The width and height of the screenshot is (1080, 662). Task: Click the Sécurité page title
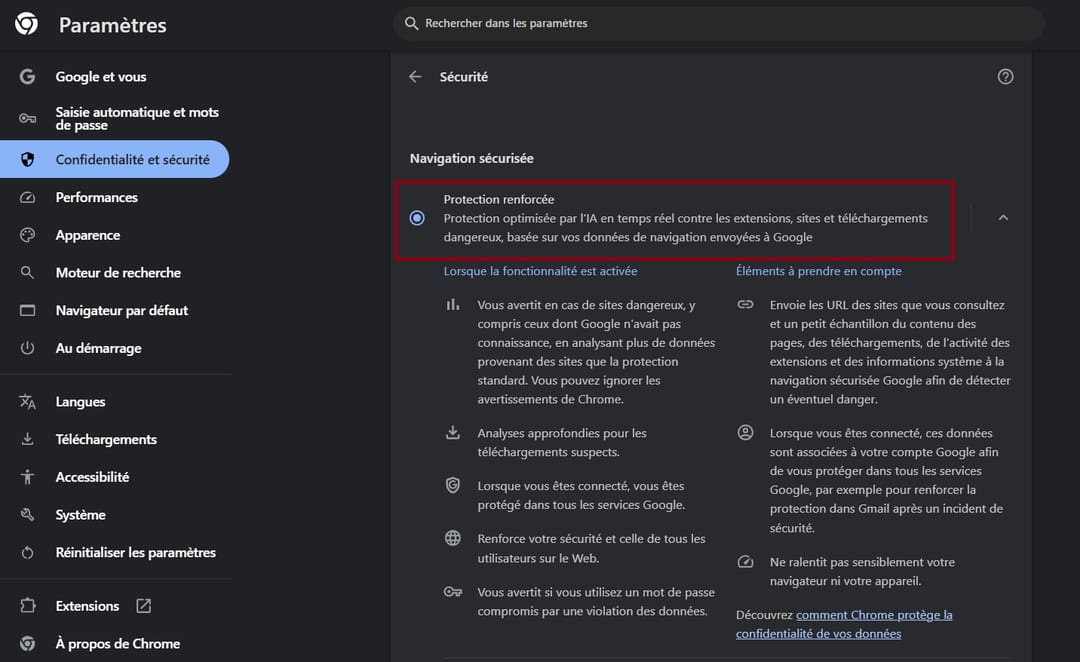(x=464, y=77)
